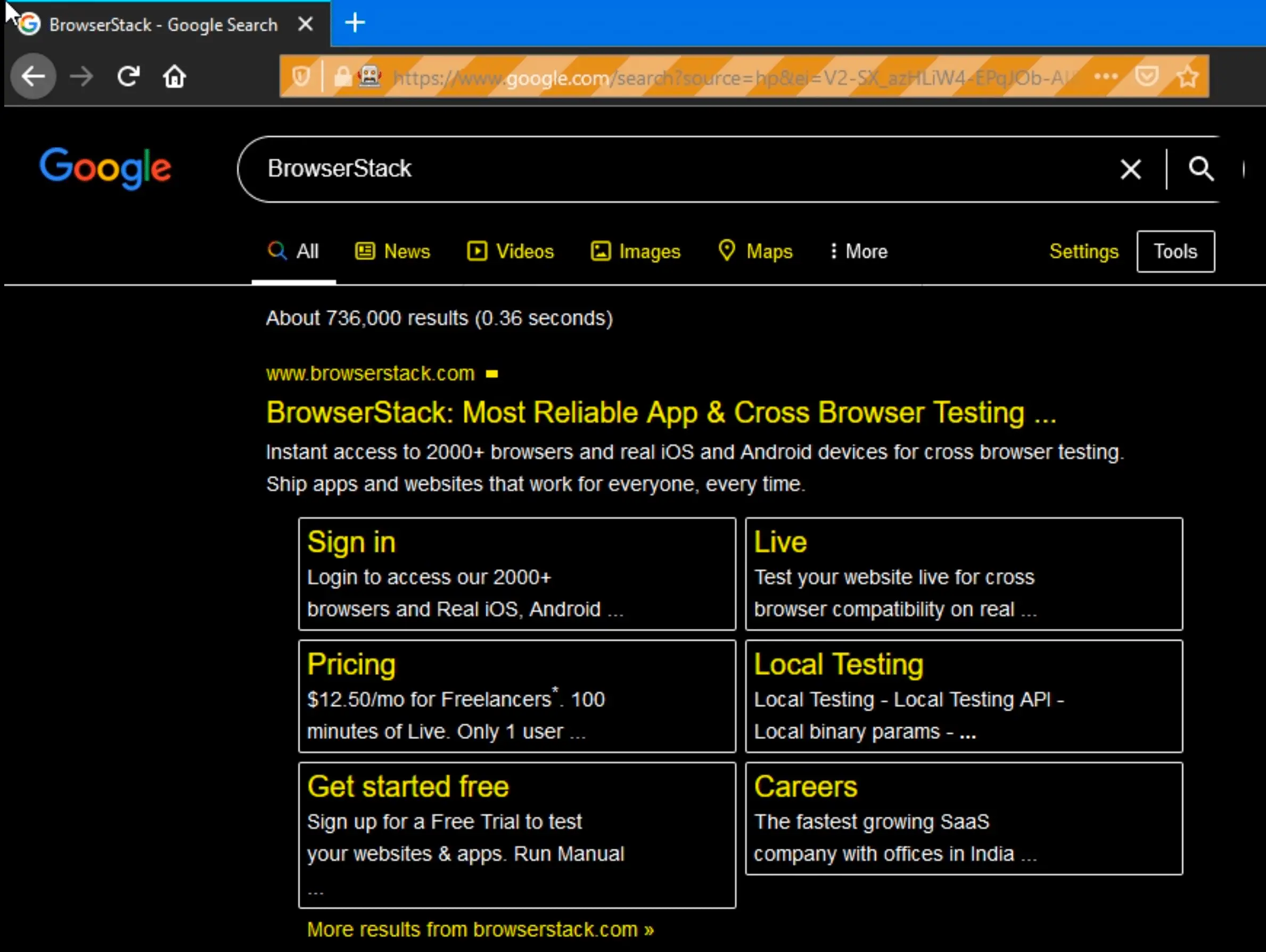
Task: Switch to the Images results tab
Action: click(x=635, y=251)
